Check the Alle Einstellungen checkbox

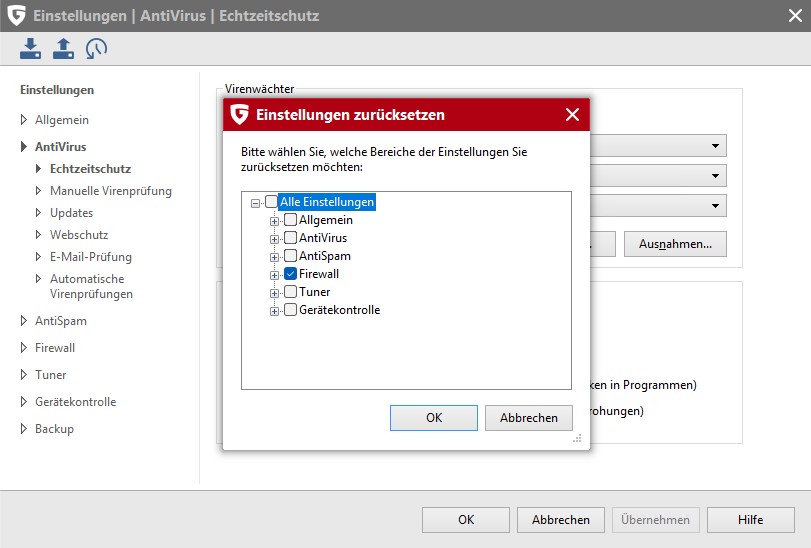click(271, 202)
